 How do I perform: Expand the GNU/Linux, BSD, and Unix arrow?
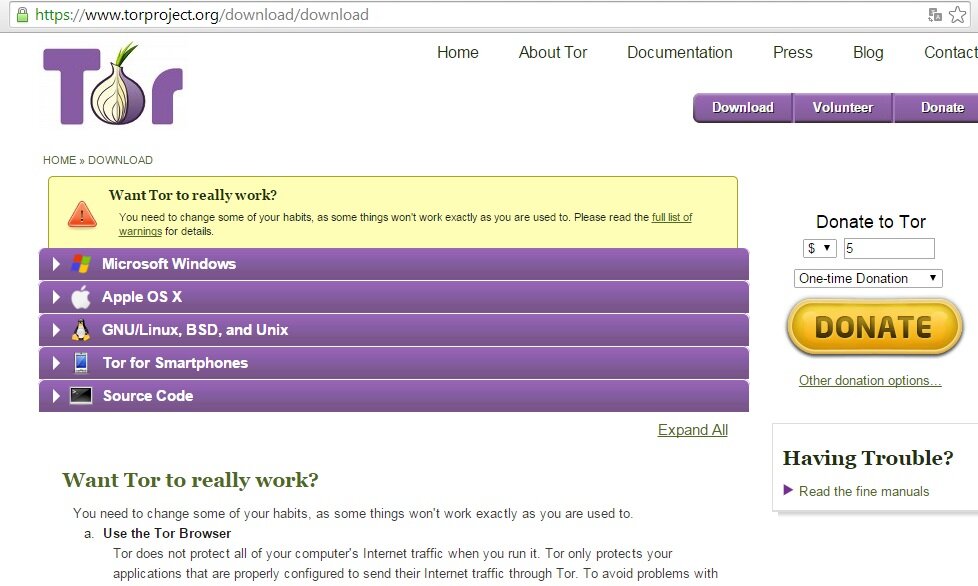pyautogui.click(x=56, y=330)
